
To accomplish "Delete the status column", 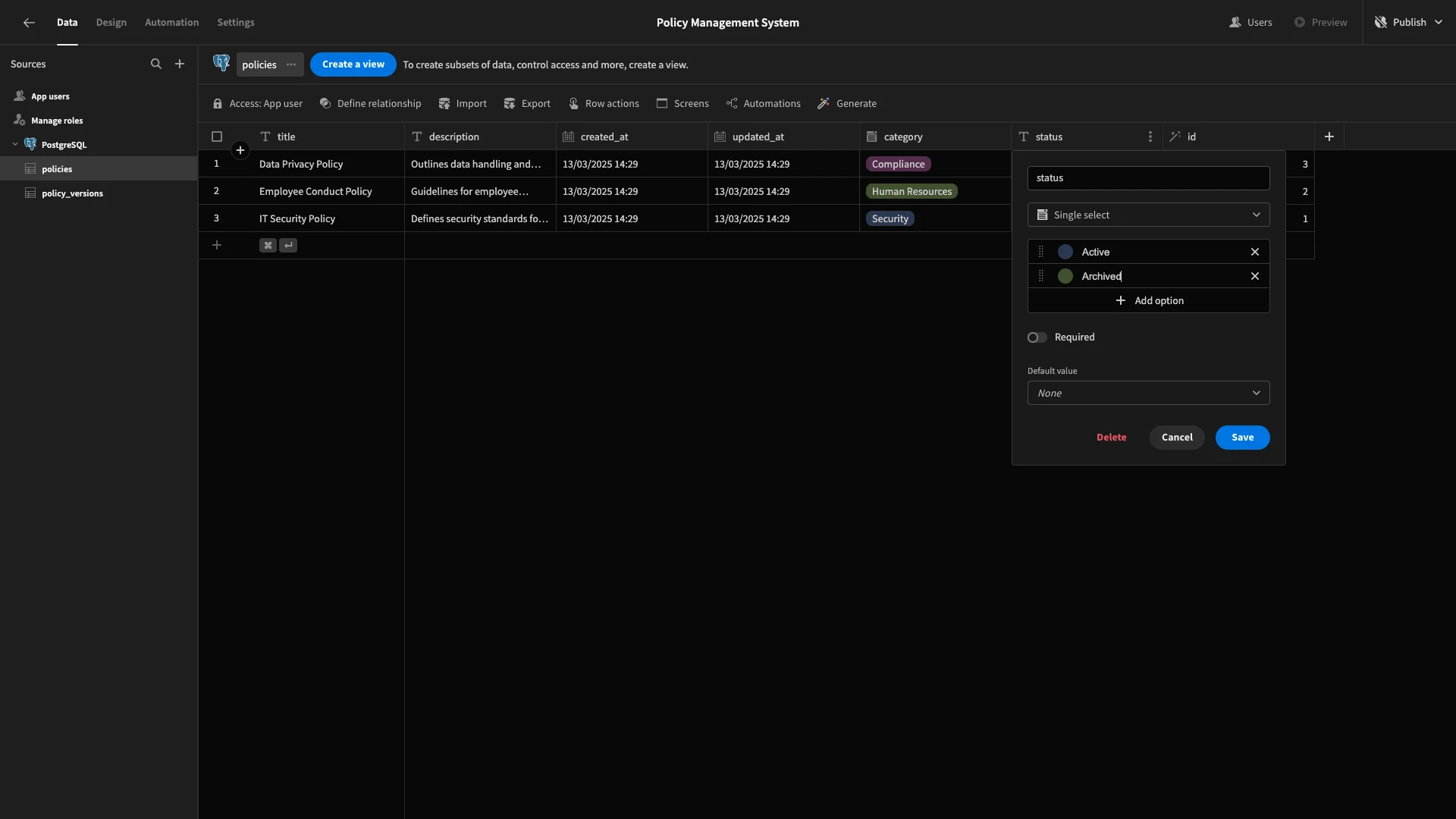I will 1111,438.
